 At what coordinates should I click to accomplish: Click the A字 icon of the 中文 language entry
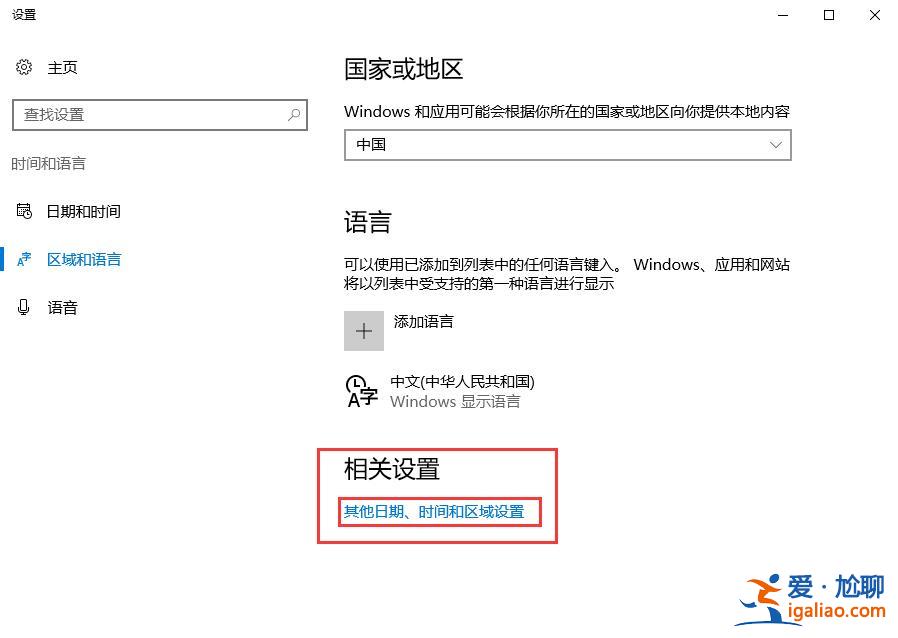[x=361, y=391]
